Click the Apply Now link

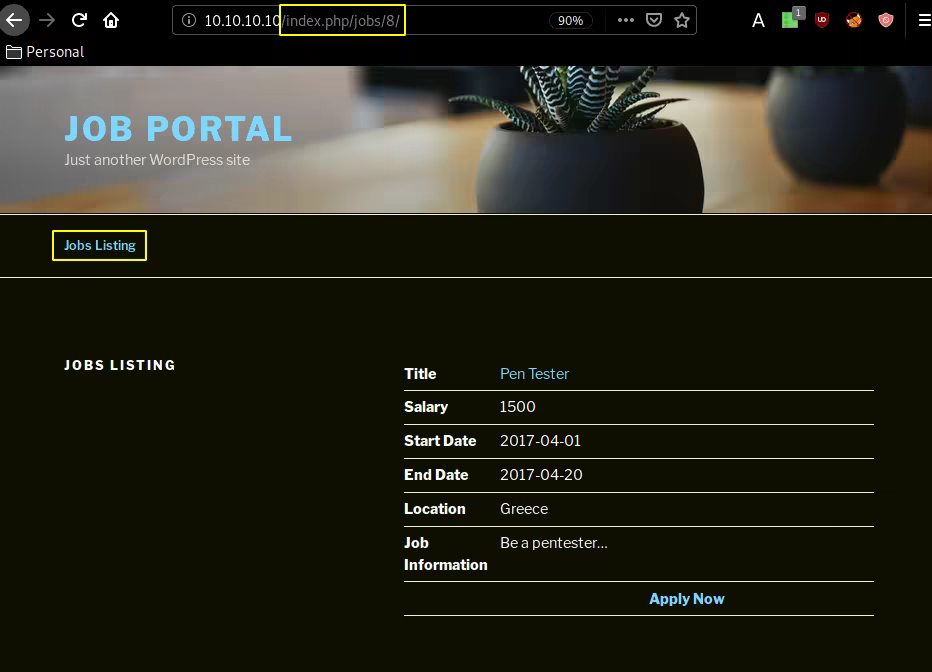point(686,599)
